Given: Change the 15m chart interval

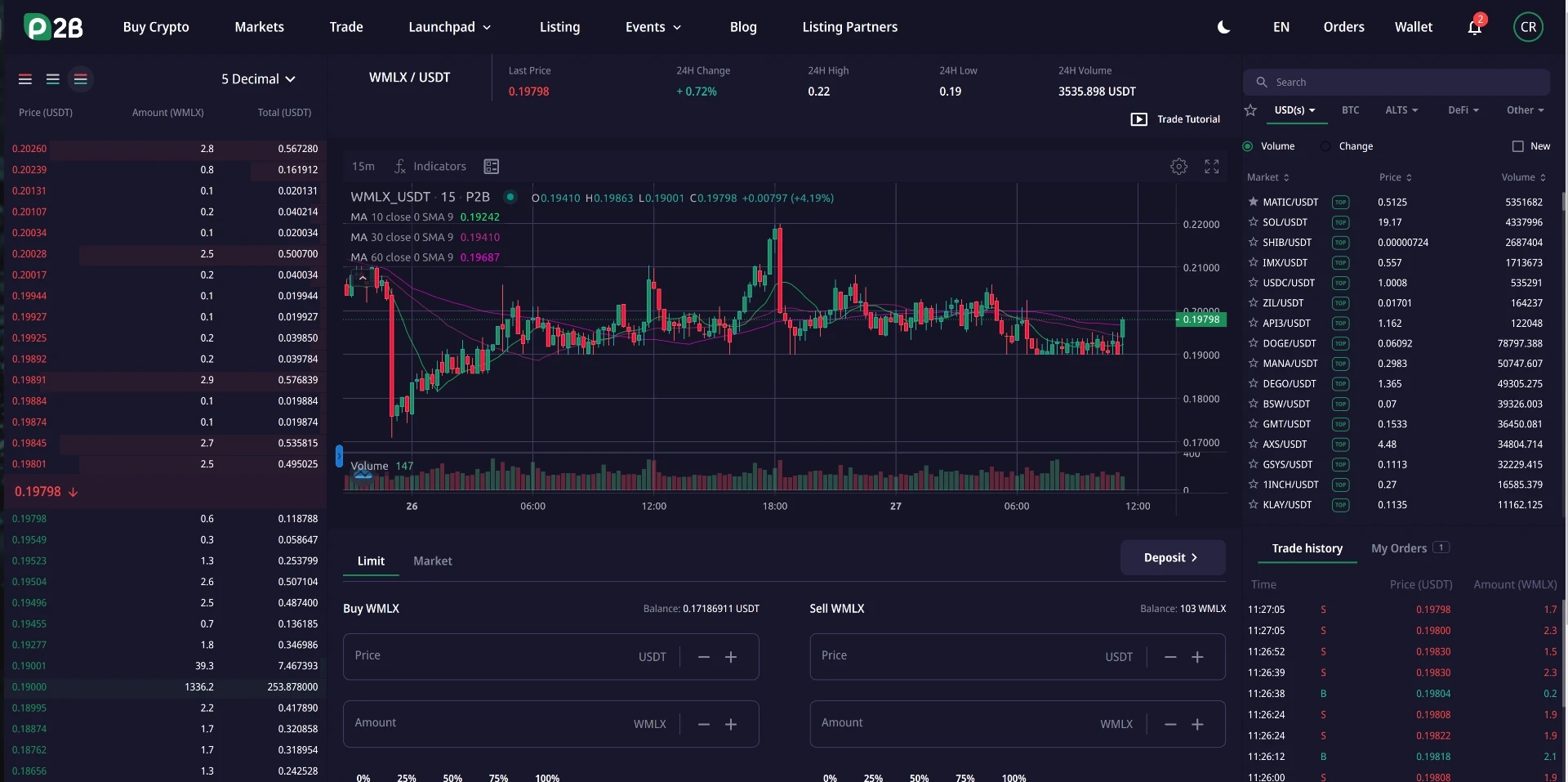Looking at the screenshot, I should pos(363,167).
